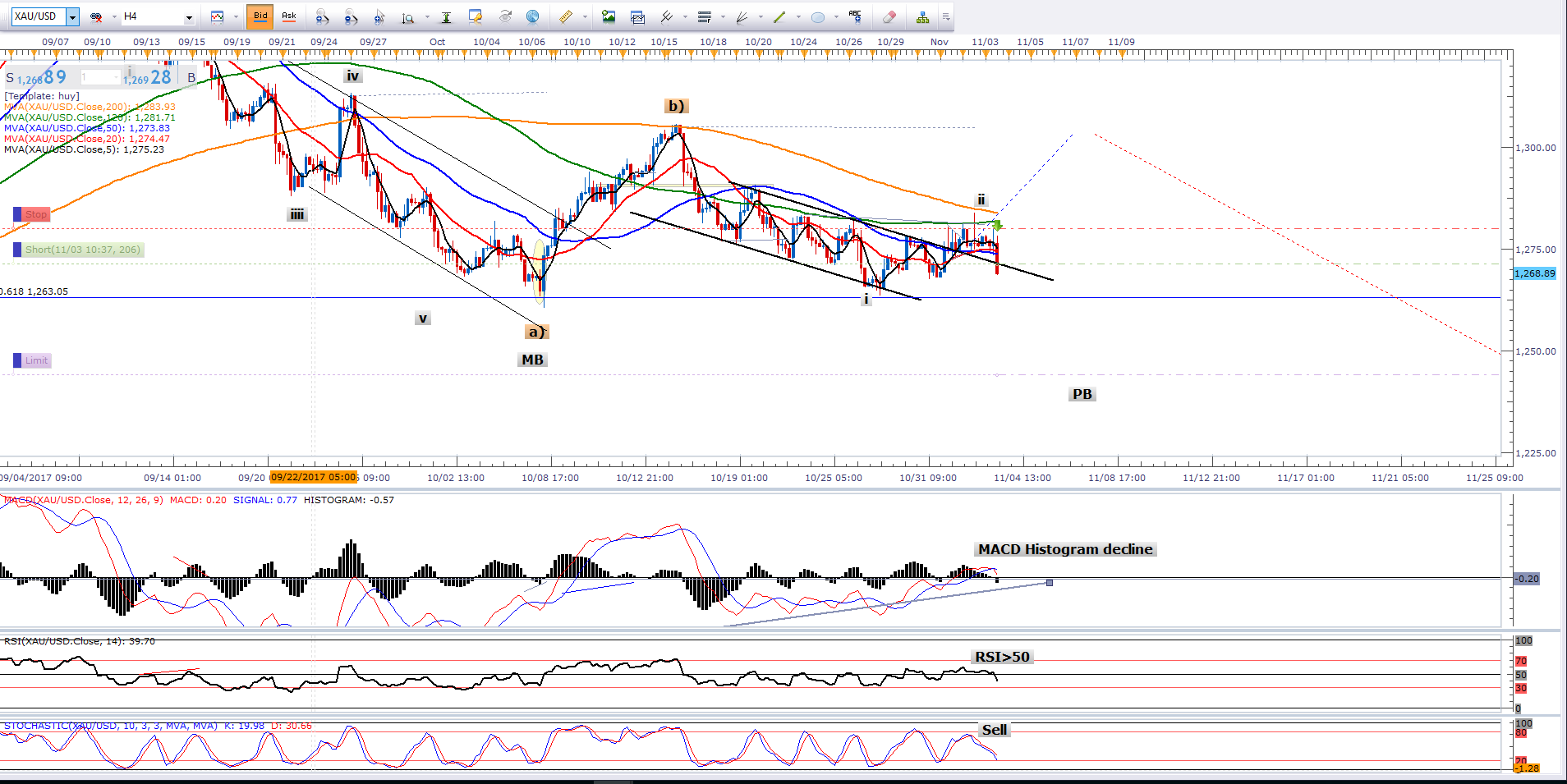
Task: Open the XAU/USD symbol dropdown
Action: pyautogui.click(x=72, y=16)
